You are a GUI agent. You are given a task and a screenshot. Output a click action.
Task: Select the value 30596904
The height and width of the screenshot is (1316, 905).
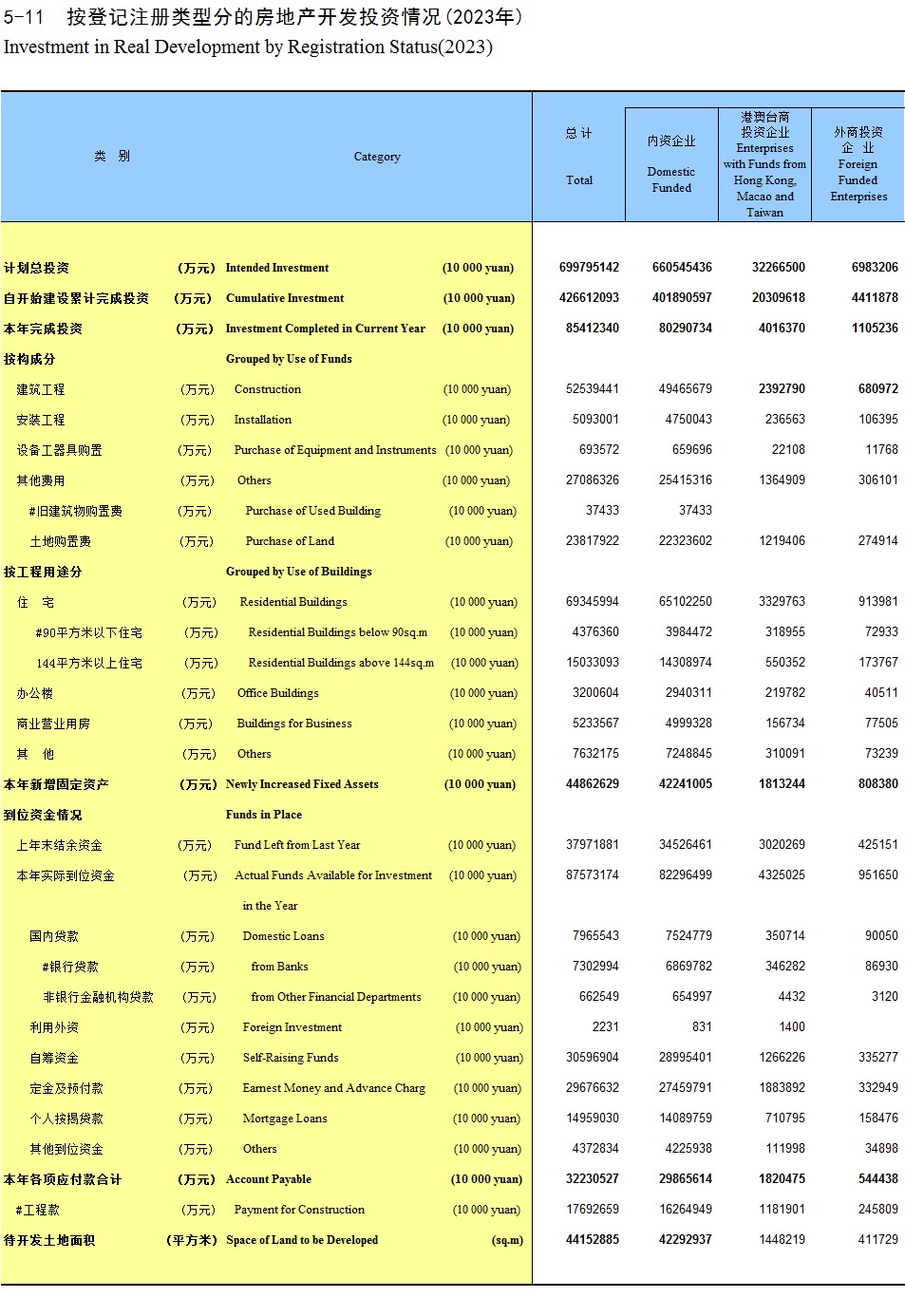click(593, 1058)
